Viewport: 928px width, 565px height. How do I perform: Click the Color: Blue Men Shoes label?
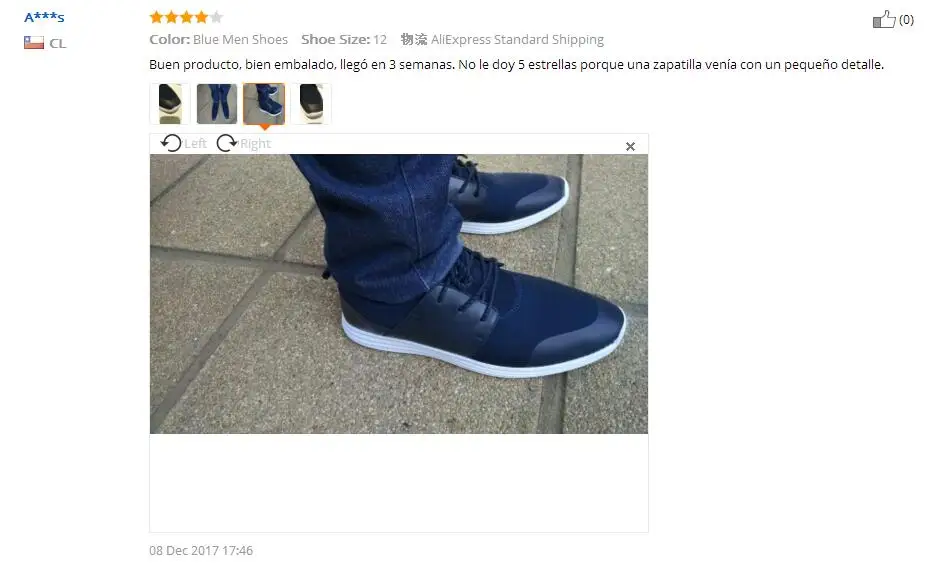(x=218, y=40)
